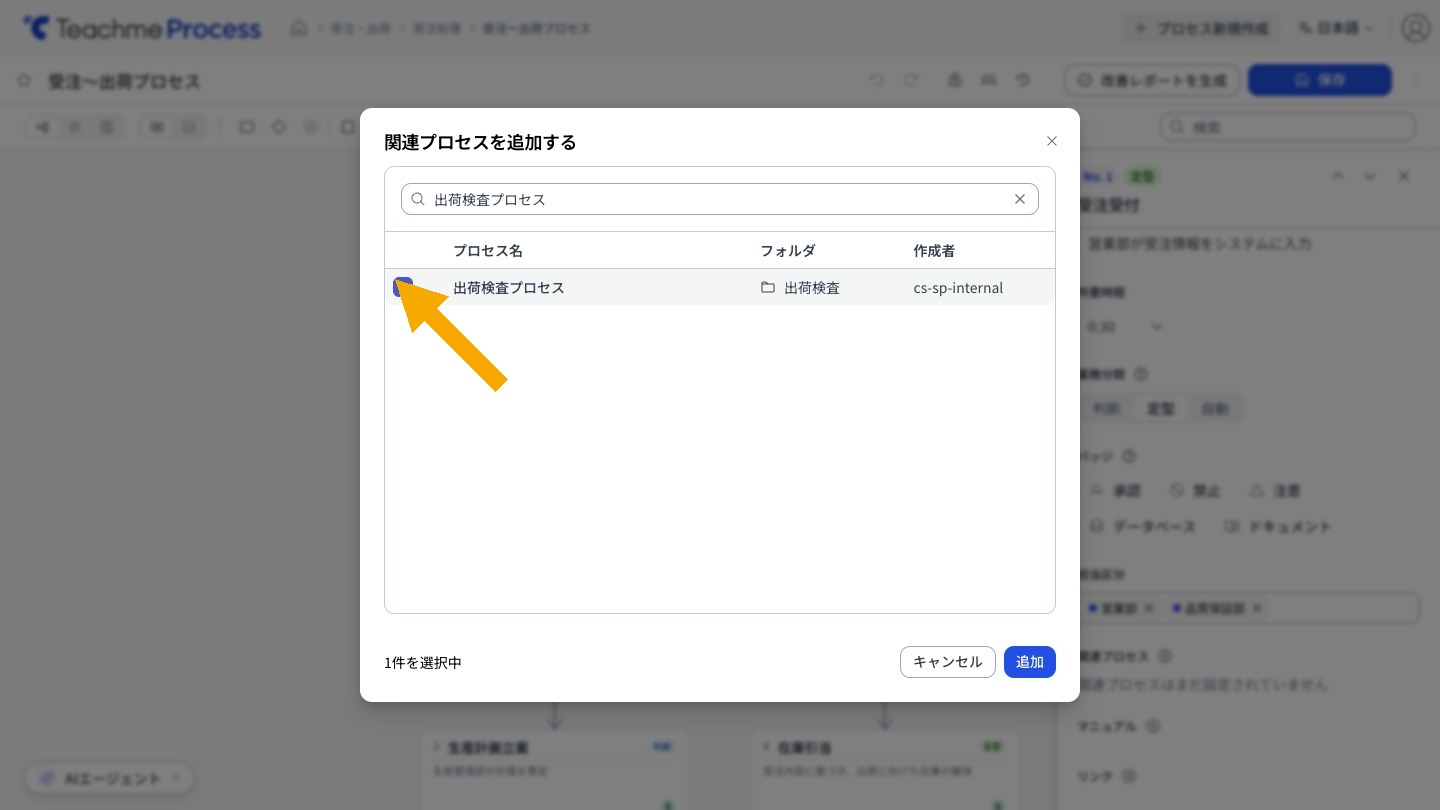
Task: Click the 1件を選択中 status text
Action: [423, 663]
